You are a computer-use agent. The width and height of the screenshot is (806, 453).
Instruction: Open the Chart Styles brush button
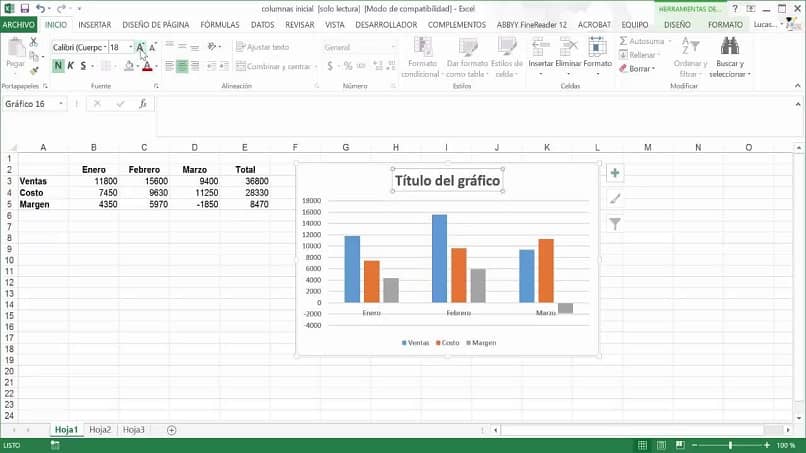[615, 198]
